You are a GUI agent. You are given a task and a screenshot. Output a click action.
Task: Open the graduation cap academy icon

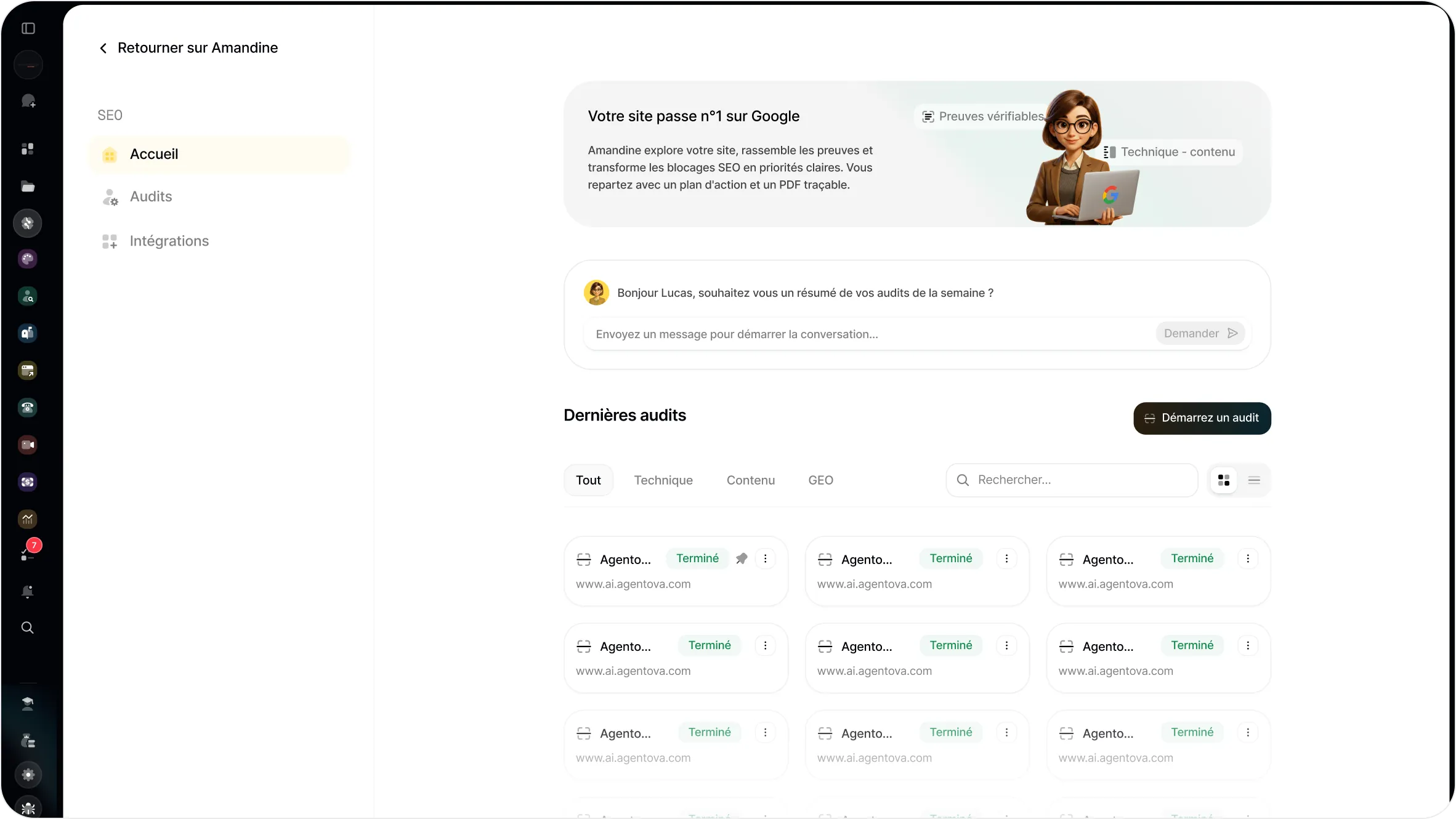(x=28, y=704)
